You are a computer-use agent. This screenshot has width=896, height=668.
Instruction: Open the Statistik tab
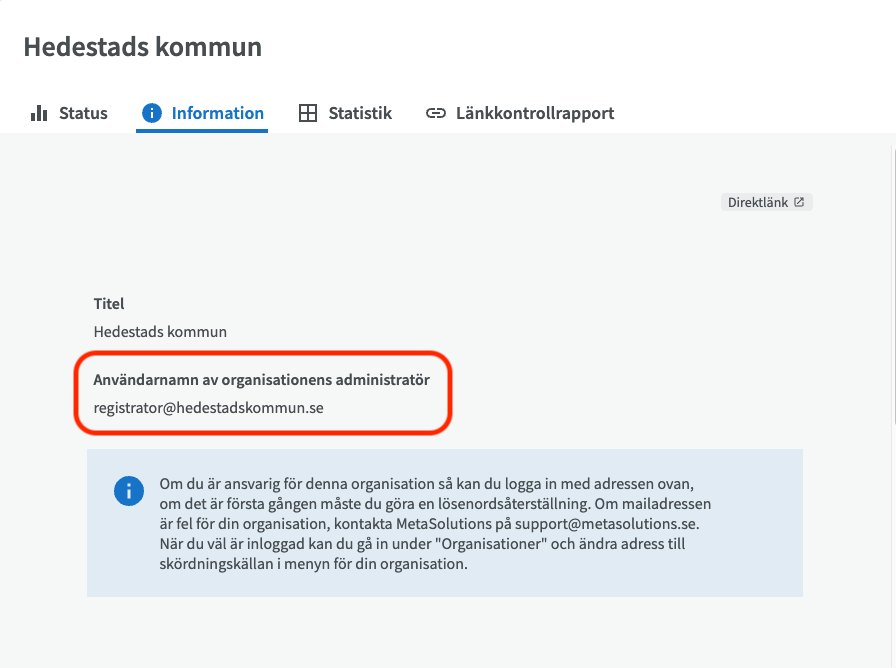click(345, 113)
